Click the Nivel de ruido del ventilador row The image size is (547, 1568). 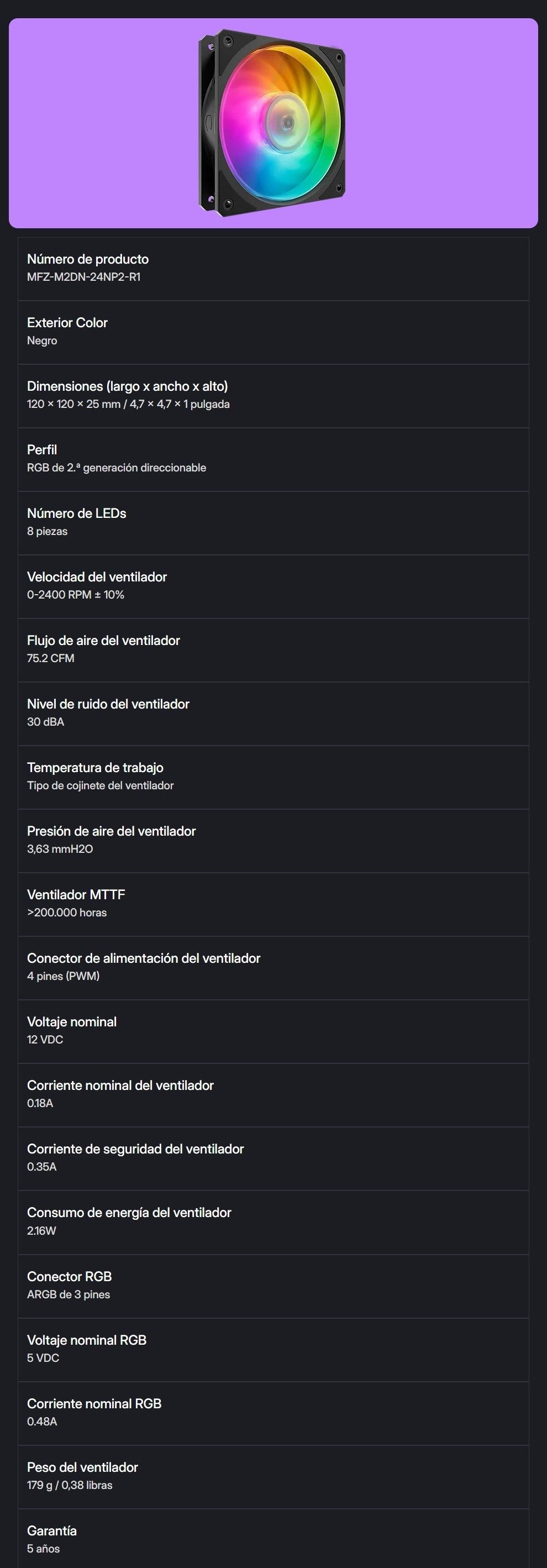click(x=273, y=714)
